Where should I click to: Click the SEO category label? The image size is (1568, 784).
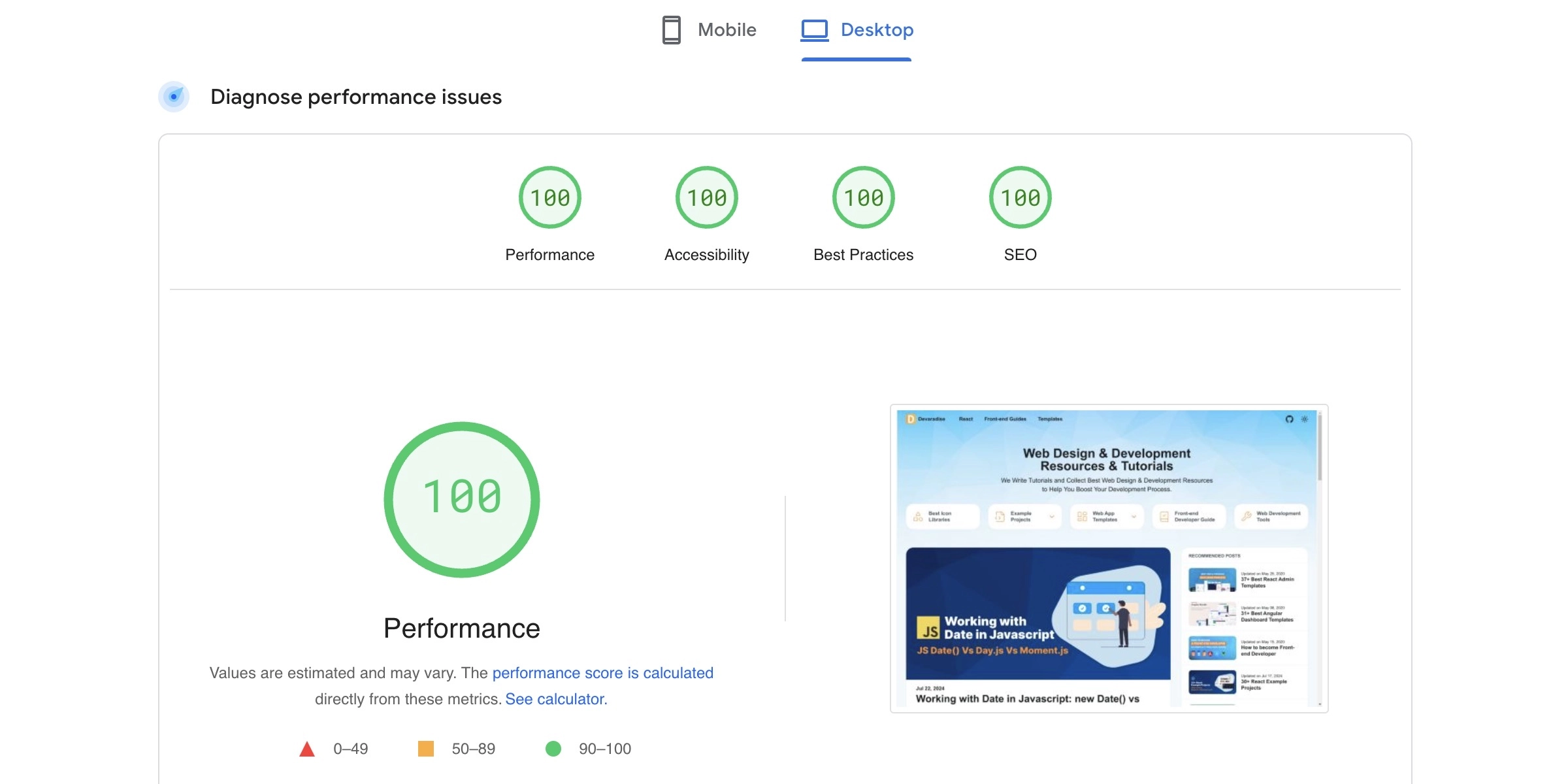(1020, 255)
